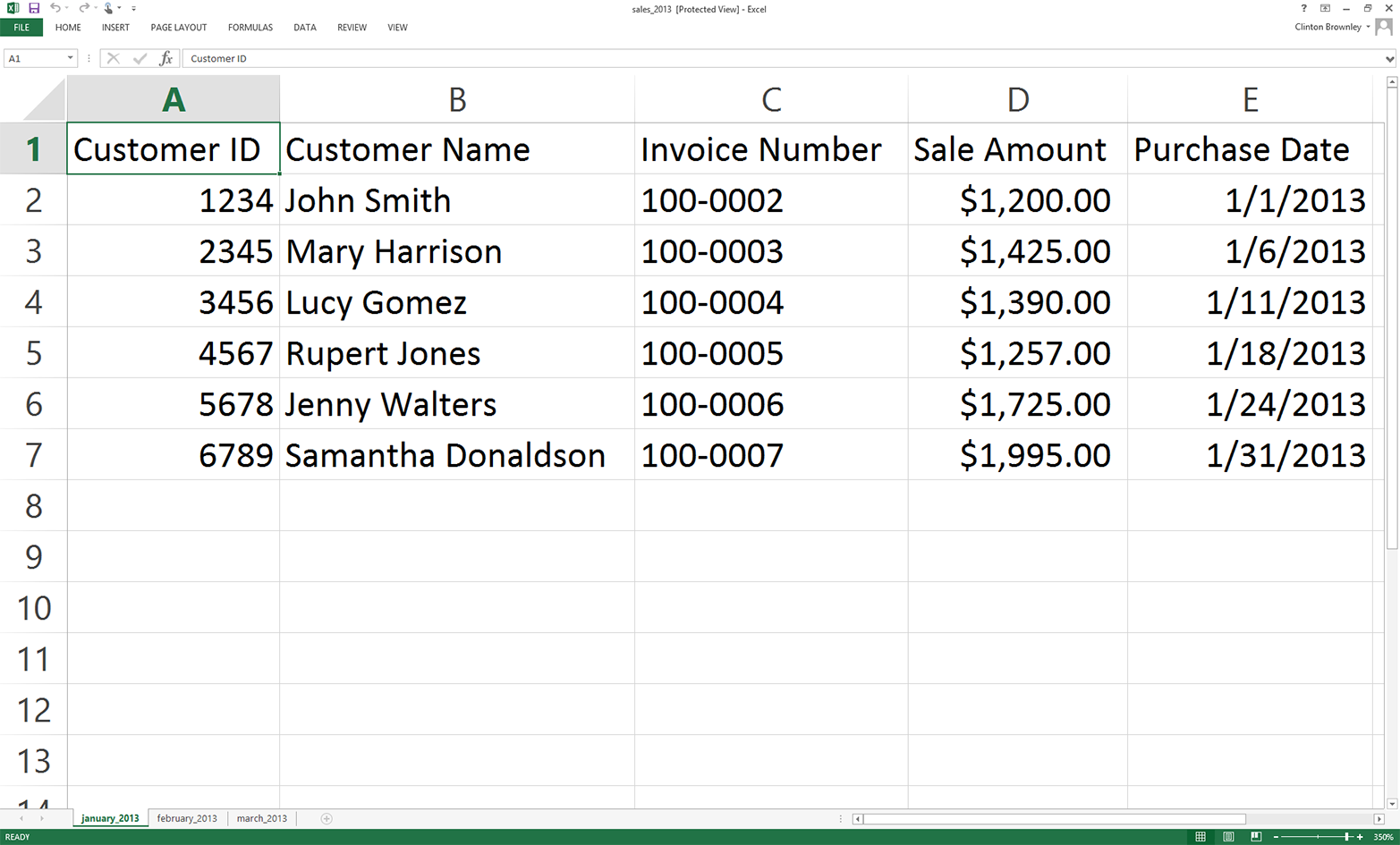
Task: Select cell containing Mary Harrison
Action: coord(457,251)
